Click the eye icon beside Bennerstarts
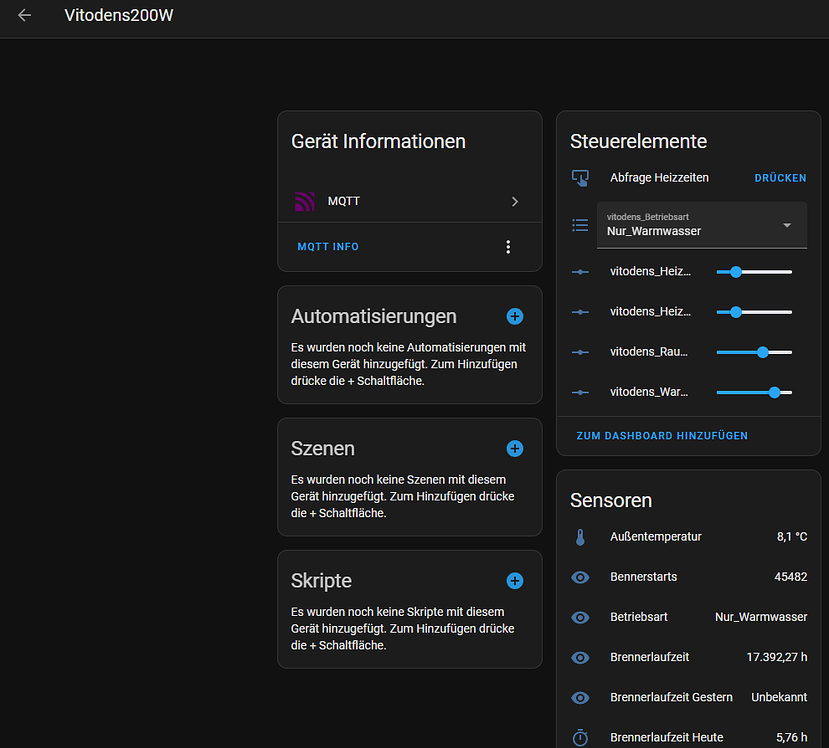The height and width of the screenshot is (748, 829). (580, 577)
